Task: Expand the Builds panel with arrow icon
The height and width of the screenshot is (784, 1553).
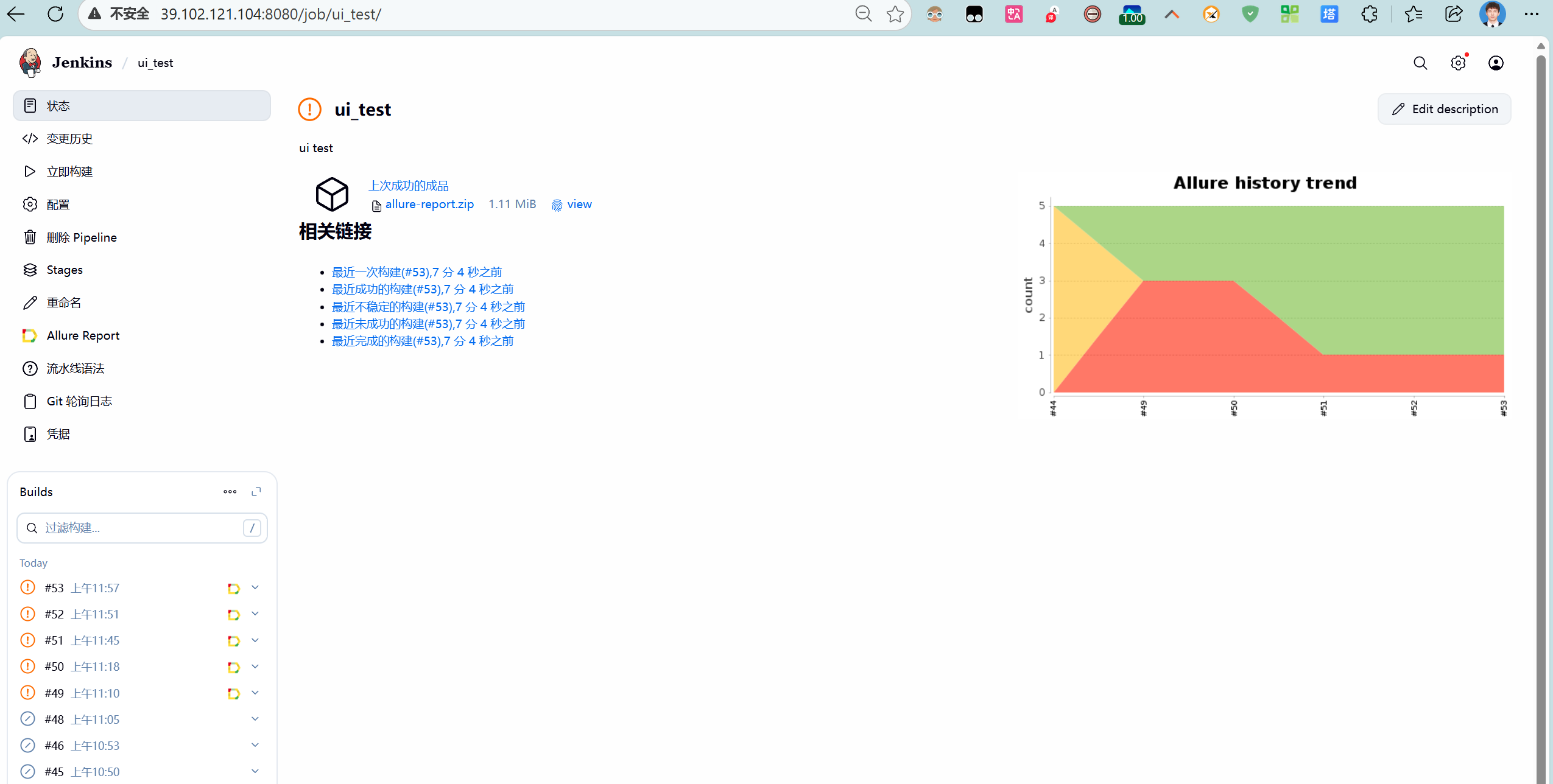Action: point(256,492)
